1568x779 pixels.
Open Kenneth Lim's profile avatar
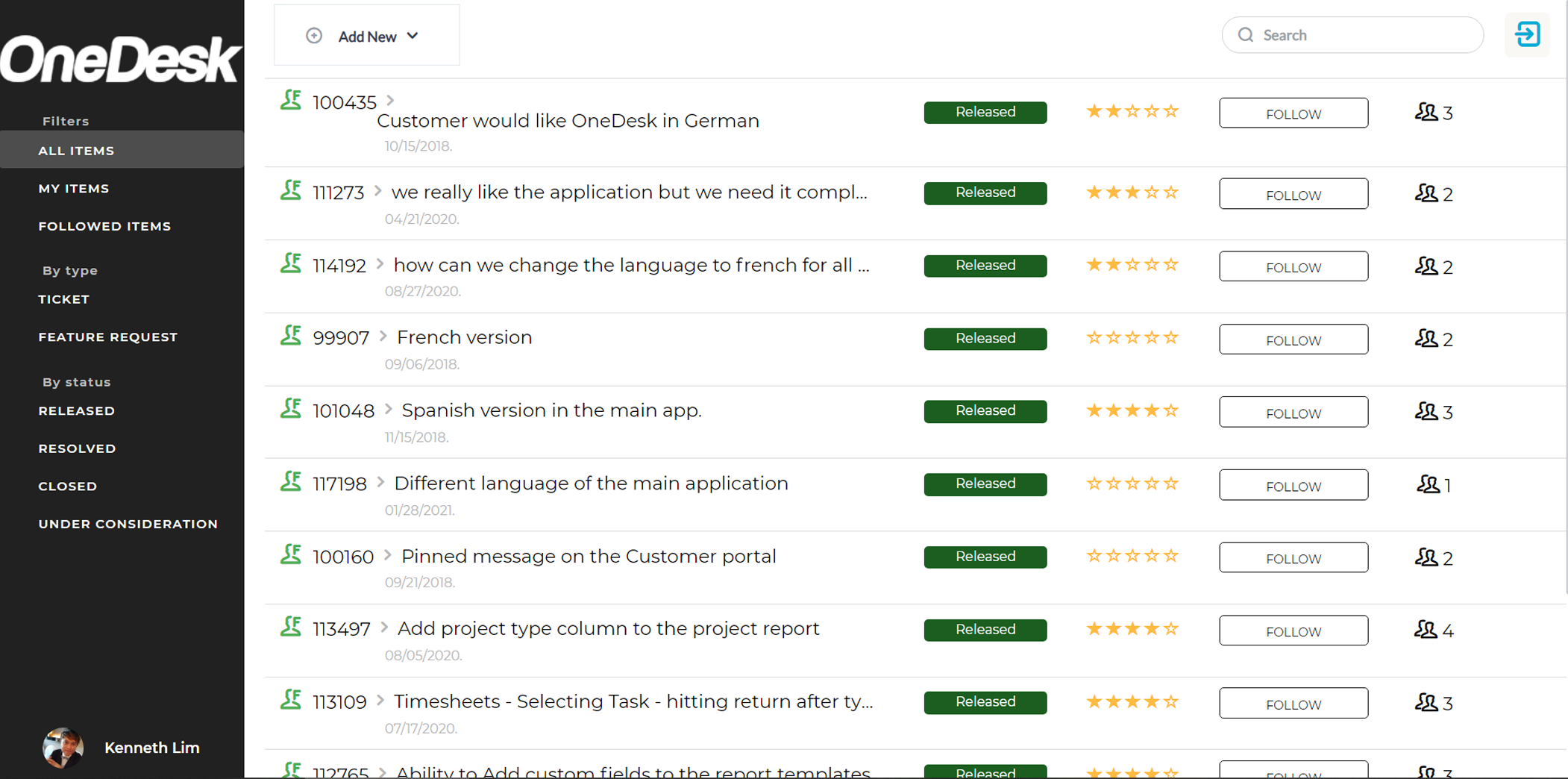tap(63, 748)
